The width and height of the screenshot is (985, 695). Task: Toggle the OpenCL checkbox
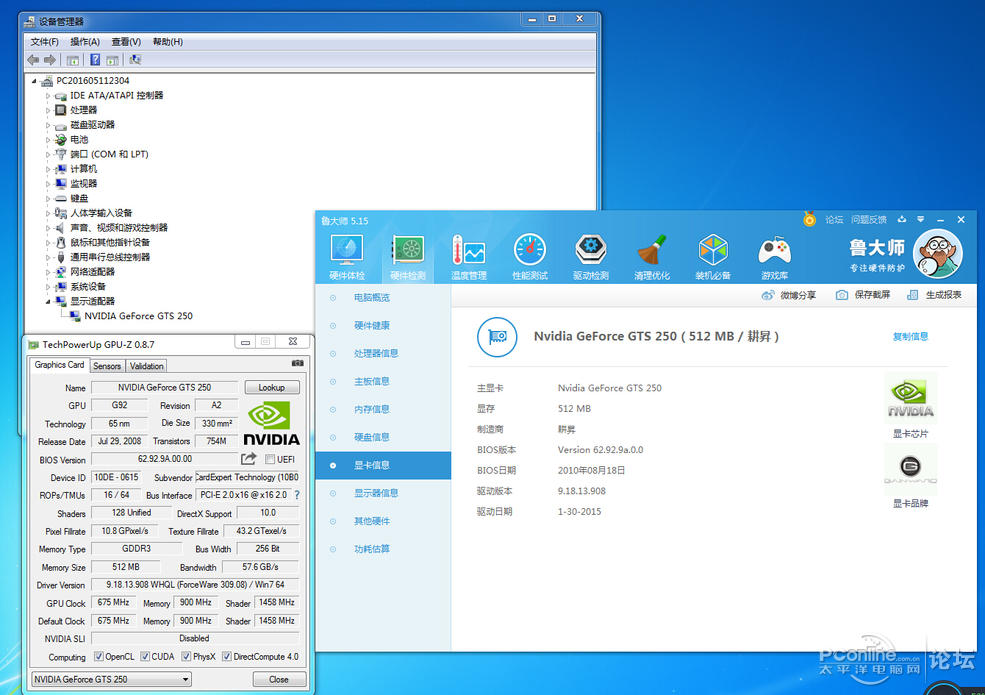tap(99, 657)
